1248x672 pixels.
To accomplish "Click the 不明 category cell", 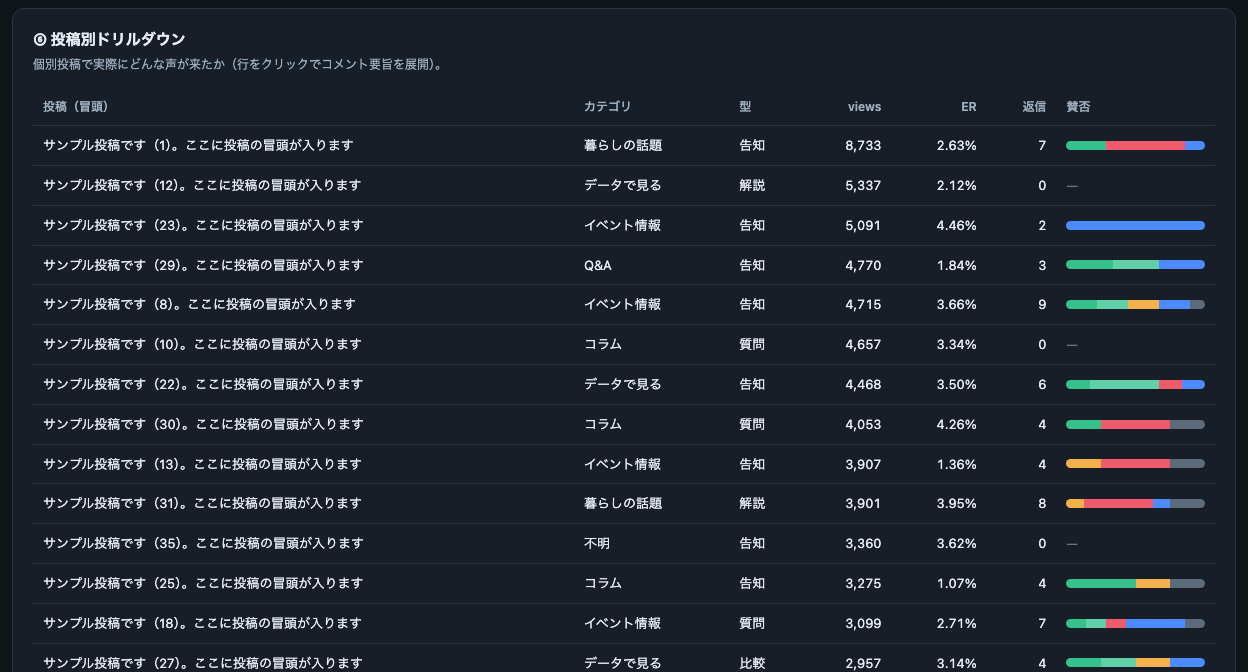I will (597, 544).
